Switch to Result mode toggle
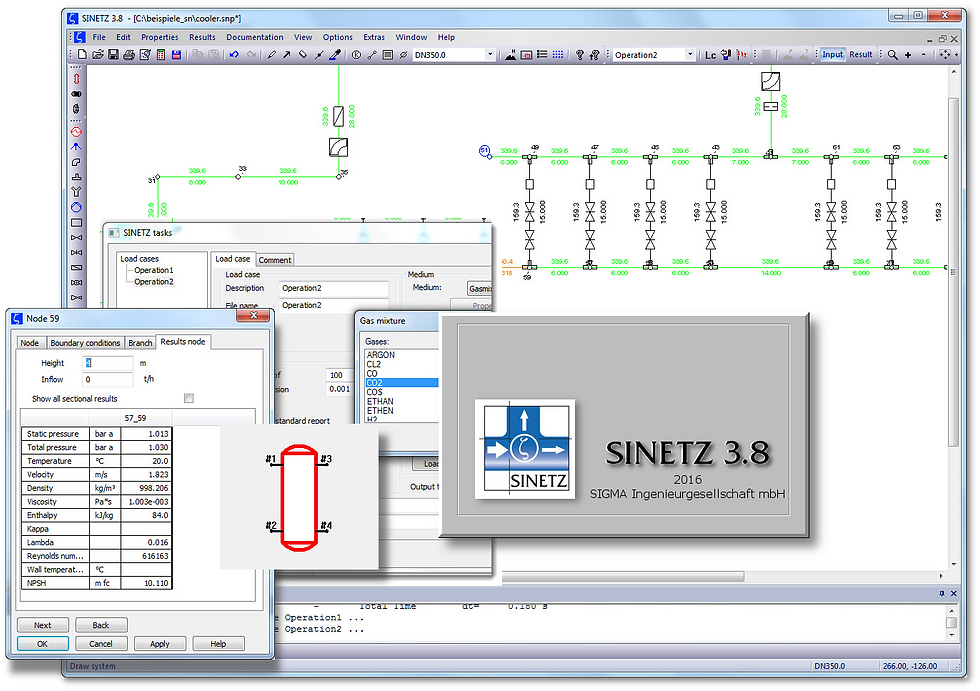The width and height of the screenshot is (980, 691). click(861, 55)
